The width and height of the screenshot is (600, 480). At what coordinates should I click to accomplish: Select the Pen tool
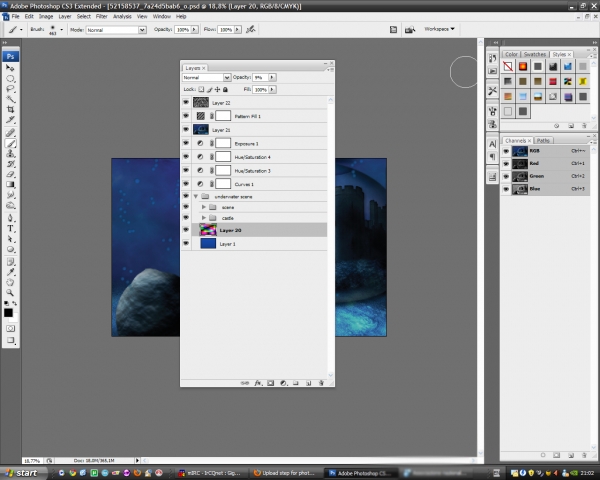pos(10,218)
